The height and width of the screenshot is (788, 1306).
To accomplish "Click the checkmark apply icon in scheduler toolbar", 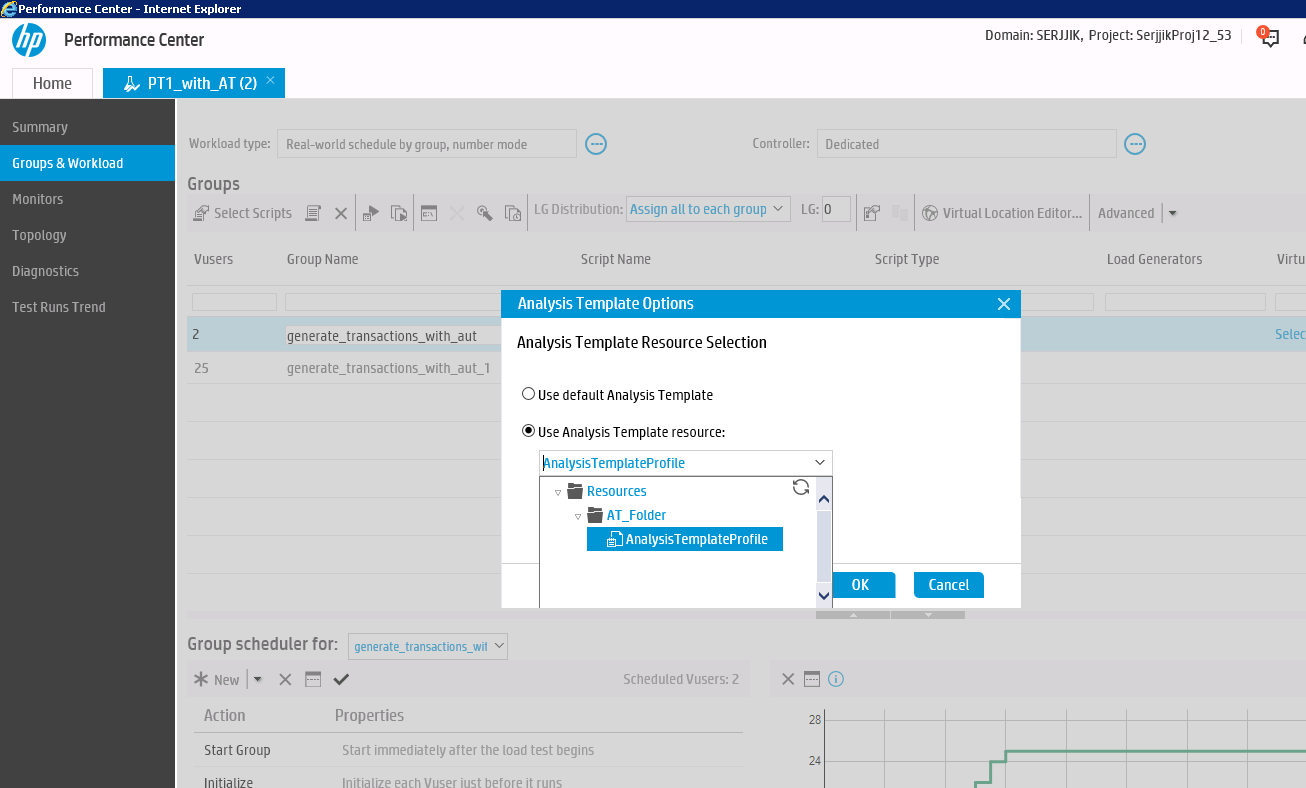I will pos(341,680).
